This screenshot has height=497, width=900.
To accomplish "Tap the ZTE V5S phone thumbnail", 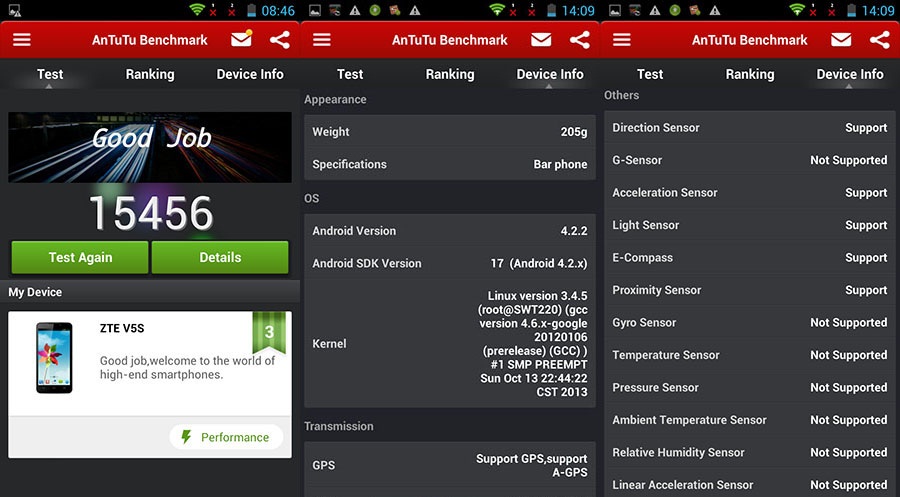I will pos(54,358).
